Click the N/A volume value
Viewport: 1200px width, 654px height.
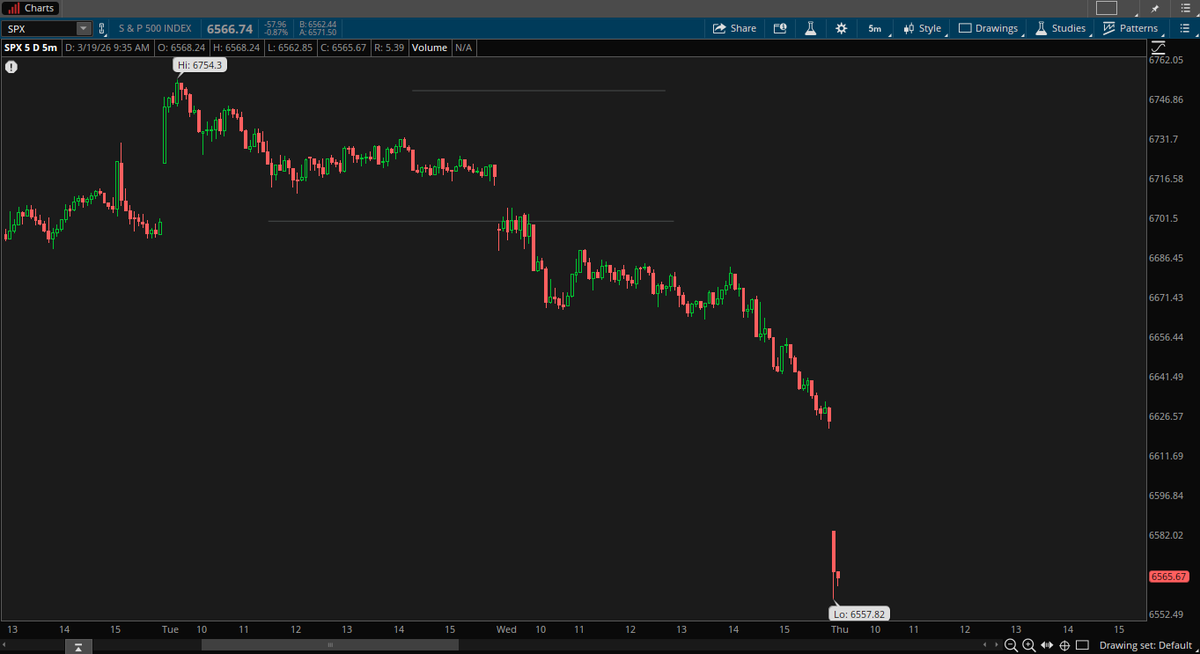tap(463, 47)
